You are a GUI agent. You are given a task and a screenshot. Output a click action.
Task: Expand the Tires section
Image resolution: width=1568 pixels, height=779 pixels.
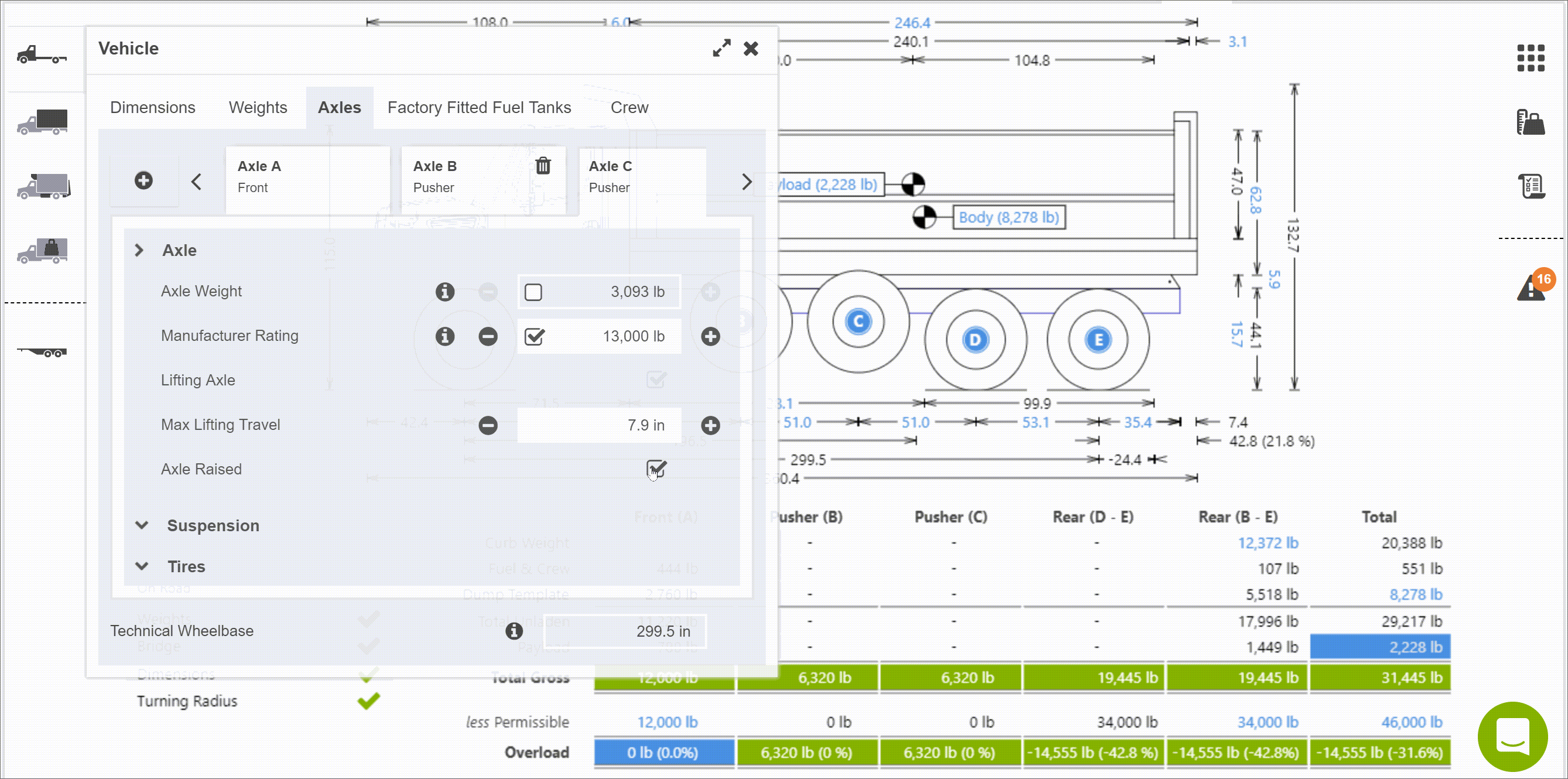click(x=142, y=566)
